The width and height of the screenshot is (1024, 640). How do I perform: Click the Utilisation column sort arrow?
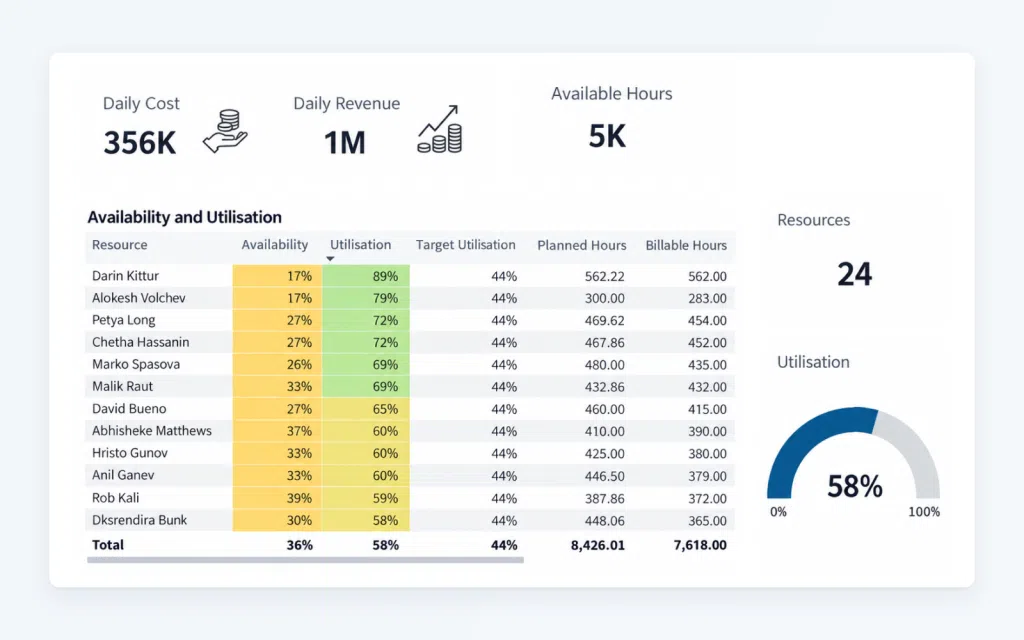(x=330, y=259)
